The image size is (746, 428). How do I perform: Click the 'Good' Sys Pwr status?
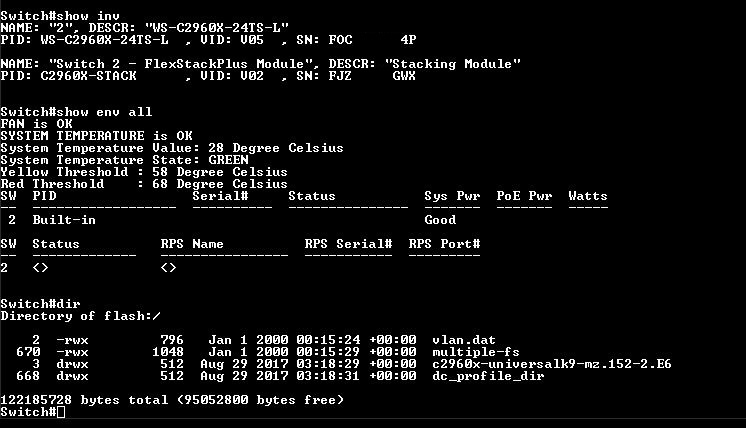click(x=440, y=220)
